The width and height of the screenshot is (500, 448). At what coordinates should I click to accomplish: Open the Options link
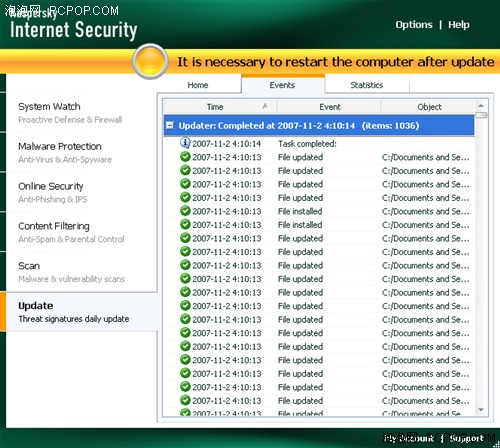point(414,25)
